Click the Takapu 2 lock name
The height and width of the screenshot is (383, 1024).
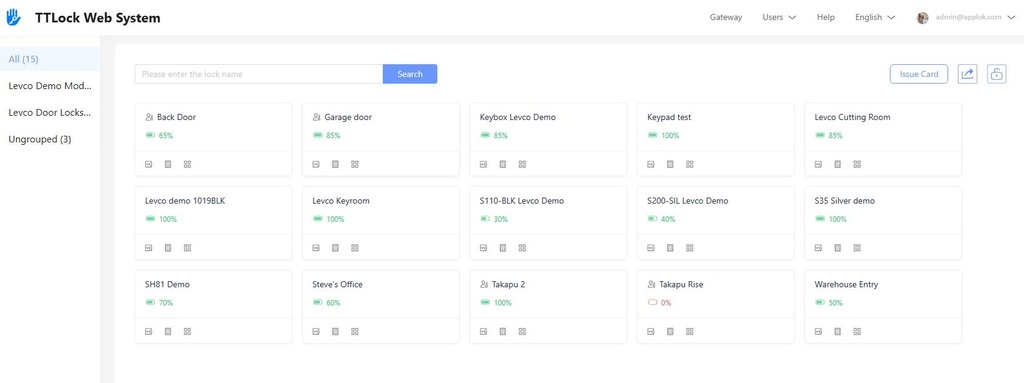coord(509,284)
